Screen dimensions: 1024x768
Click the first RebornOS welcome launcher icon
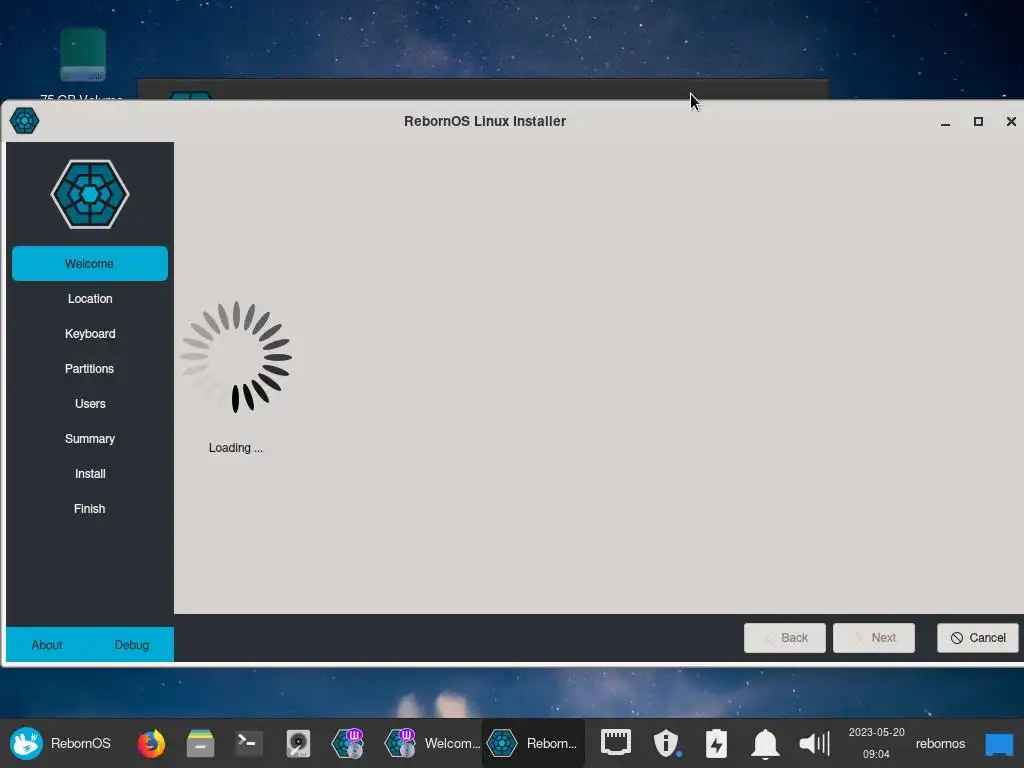[x=347, y=743]
